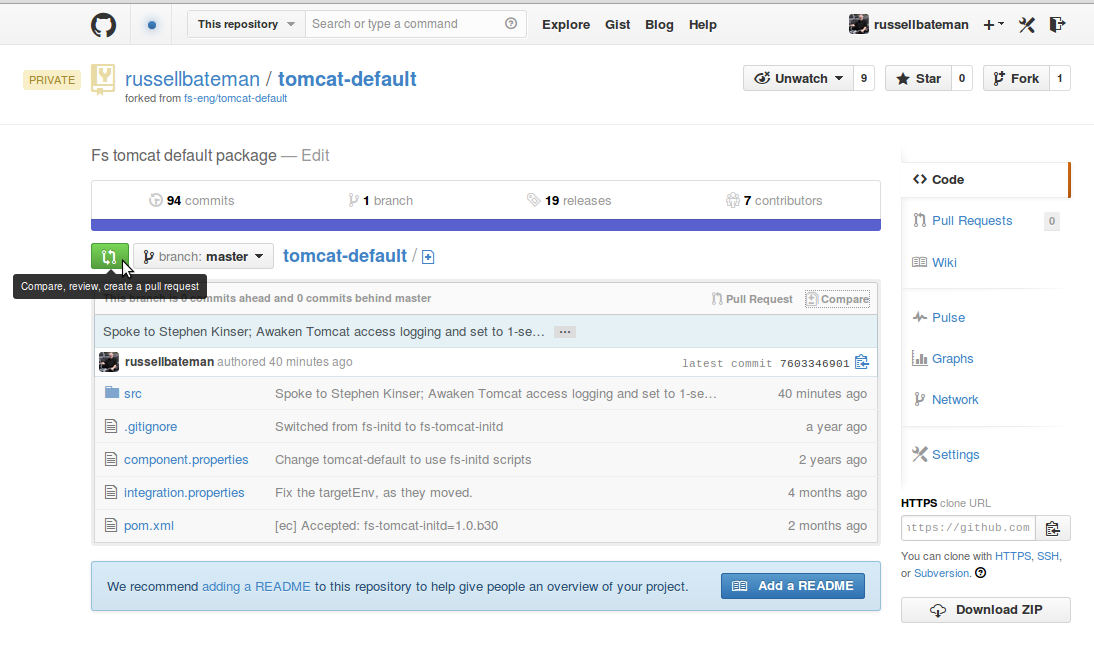View the 7 contributors
The height and width of the screenshot is (658, 1094).
[x=774, y=201]
